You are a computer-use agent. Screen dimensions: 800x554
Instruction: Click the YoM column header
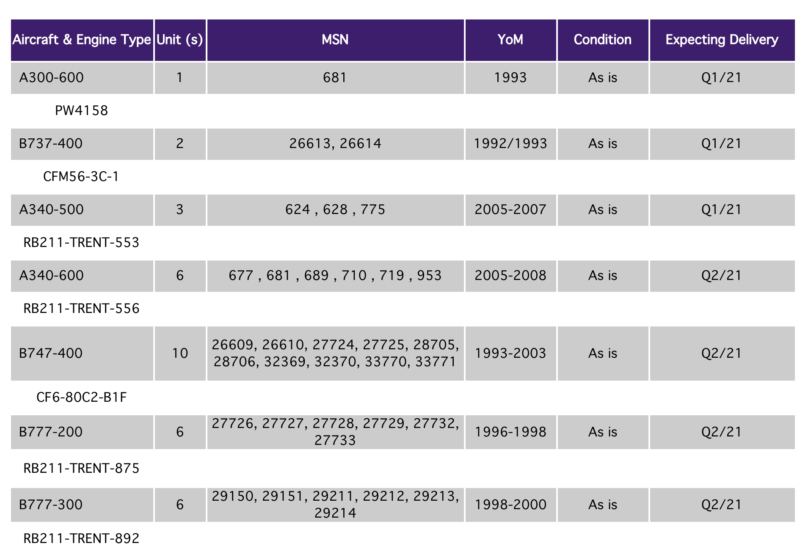point(510,40)
